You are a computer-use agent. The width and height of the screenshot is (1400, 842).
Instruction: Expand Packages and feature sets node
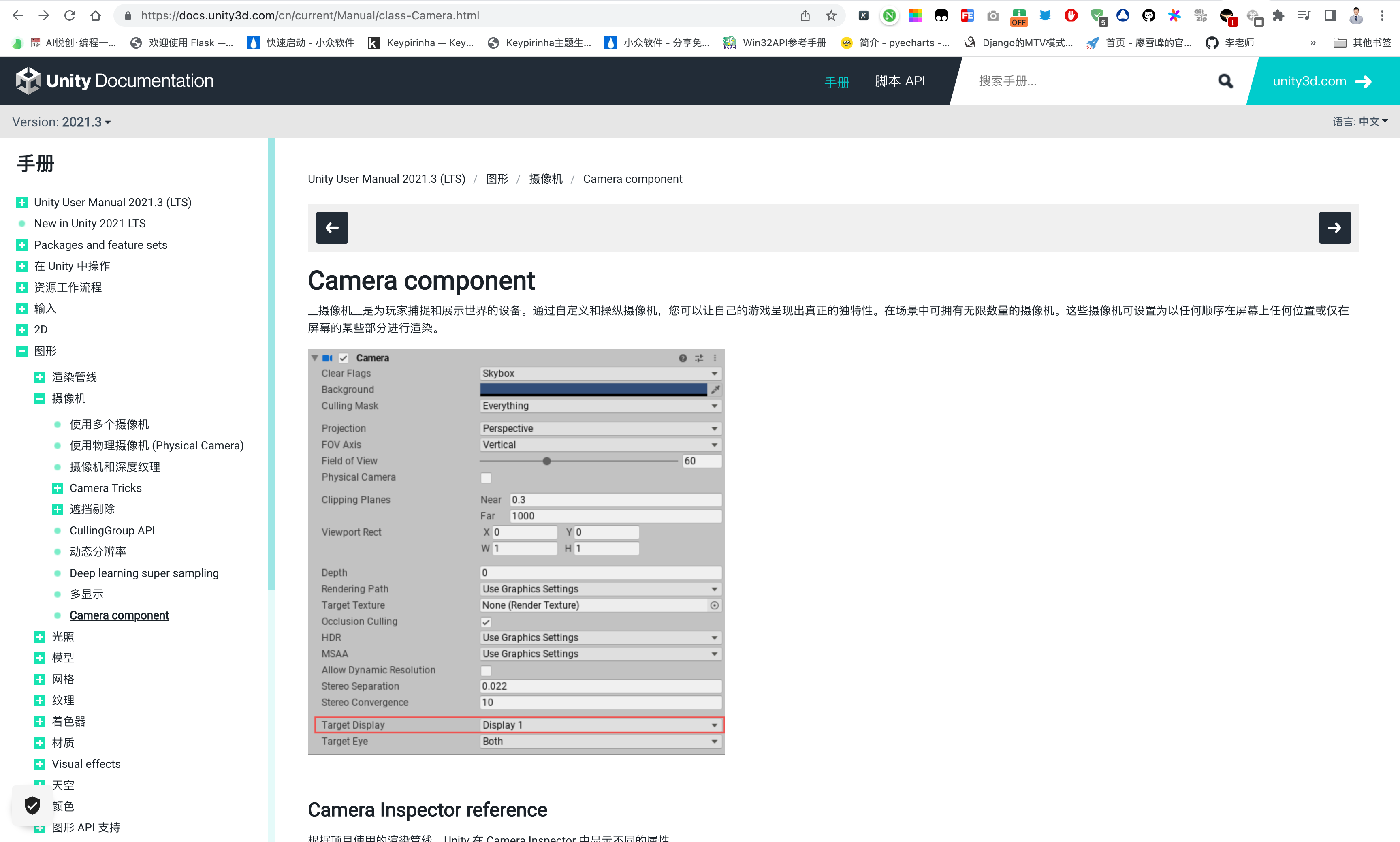pos(21,245)
